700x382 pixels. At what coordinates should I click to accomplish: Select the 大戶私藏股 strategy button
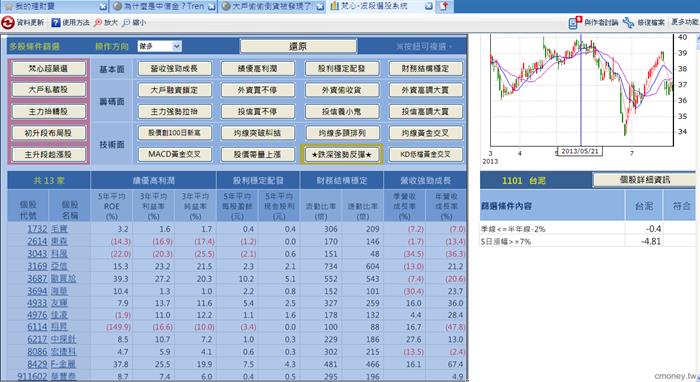pyautogui.click(x=48, y=90)
